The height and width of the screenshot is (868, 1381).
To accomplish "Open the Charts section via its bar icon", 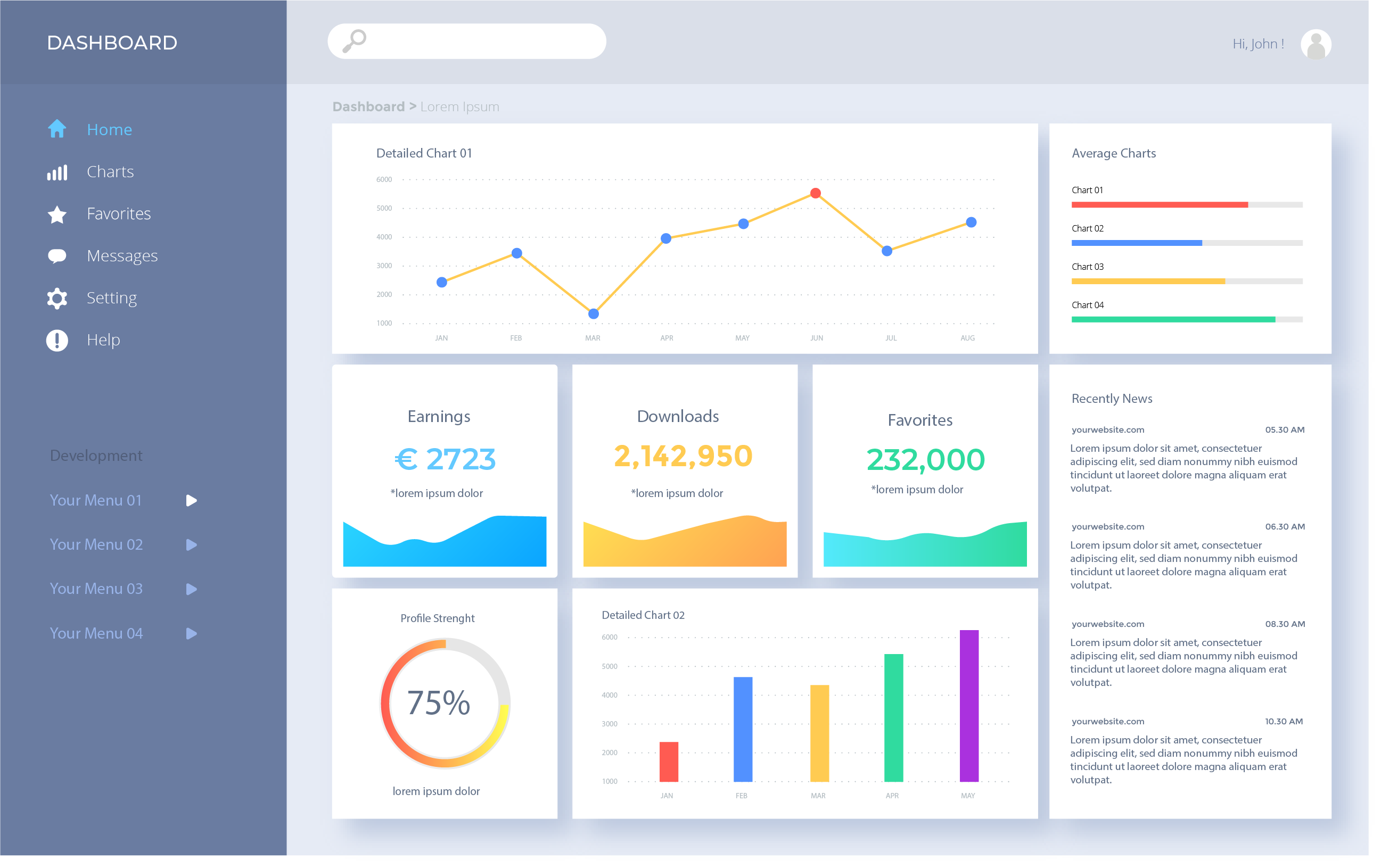I will pyautogui.click(x=57, y=171).
